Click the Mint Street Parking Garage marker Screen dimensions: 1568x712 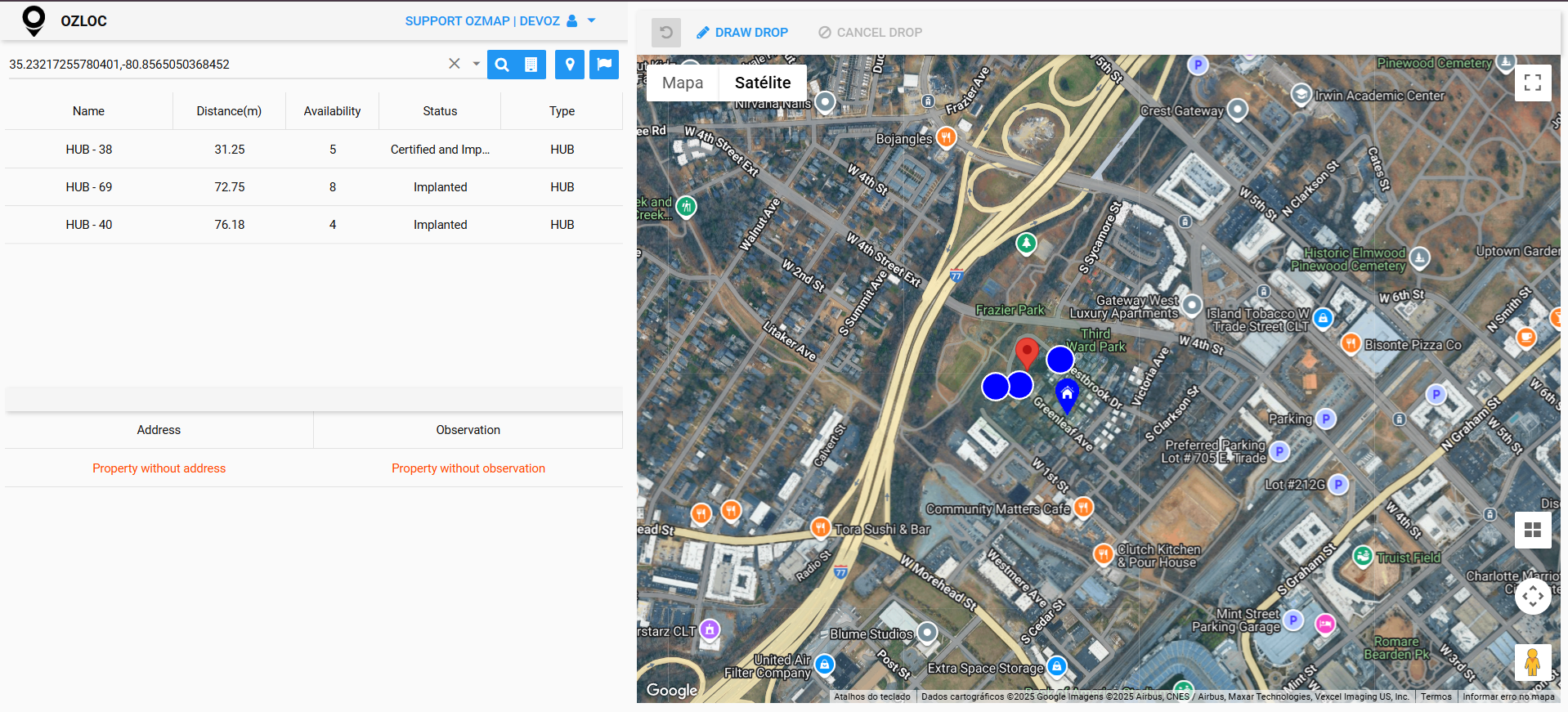point(1292,620)
